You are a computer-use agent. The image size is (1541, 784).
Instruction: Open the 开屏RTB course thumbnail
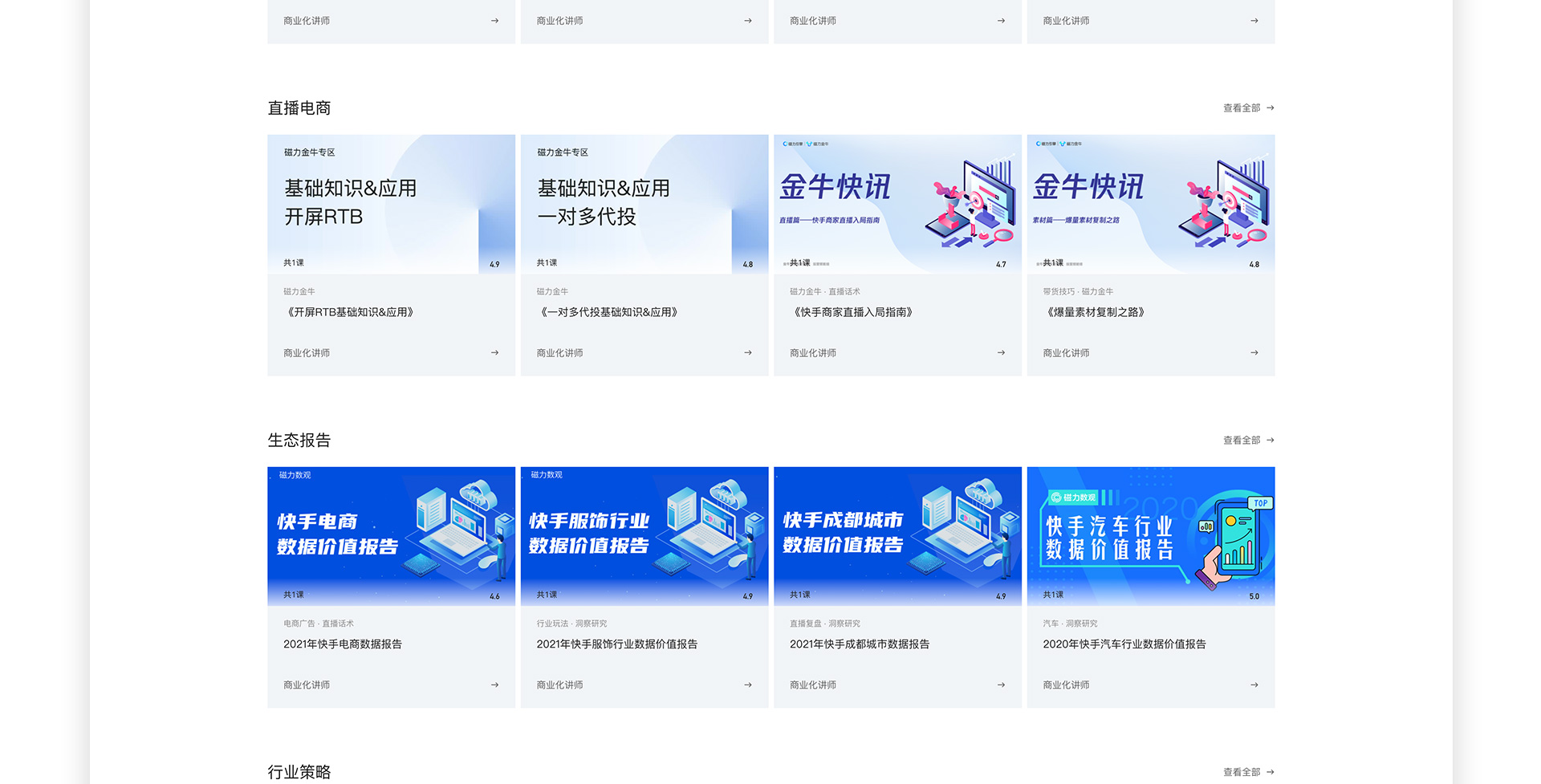tap(391, 204)
